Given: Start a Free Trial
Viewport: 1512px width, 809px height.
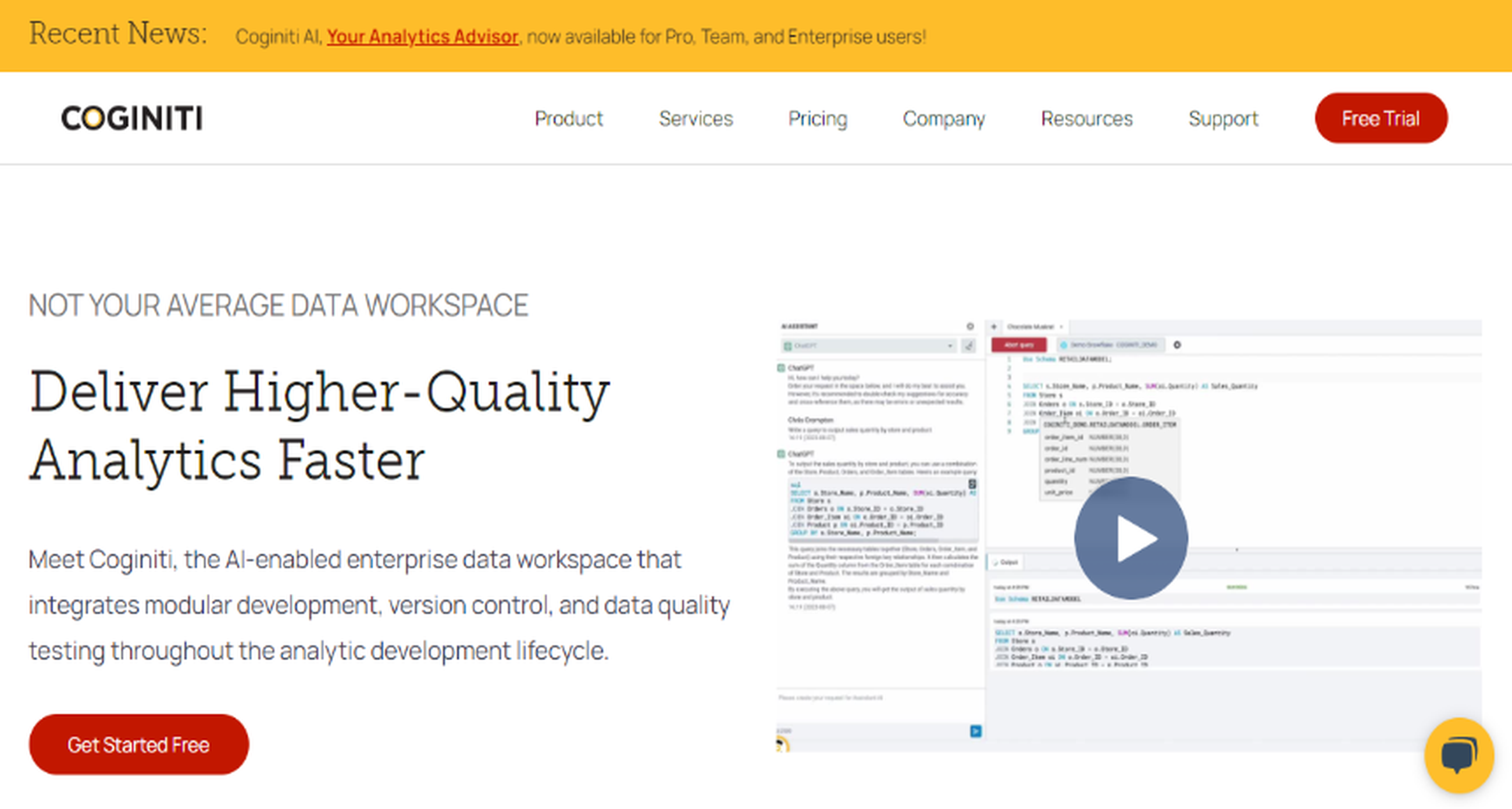Looking at the screenshot, I should 1381,118.
